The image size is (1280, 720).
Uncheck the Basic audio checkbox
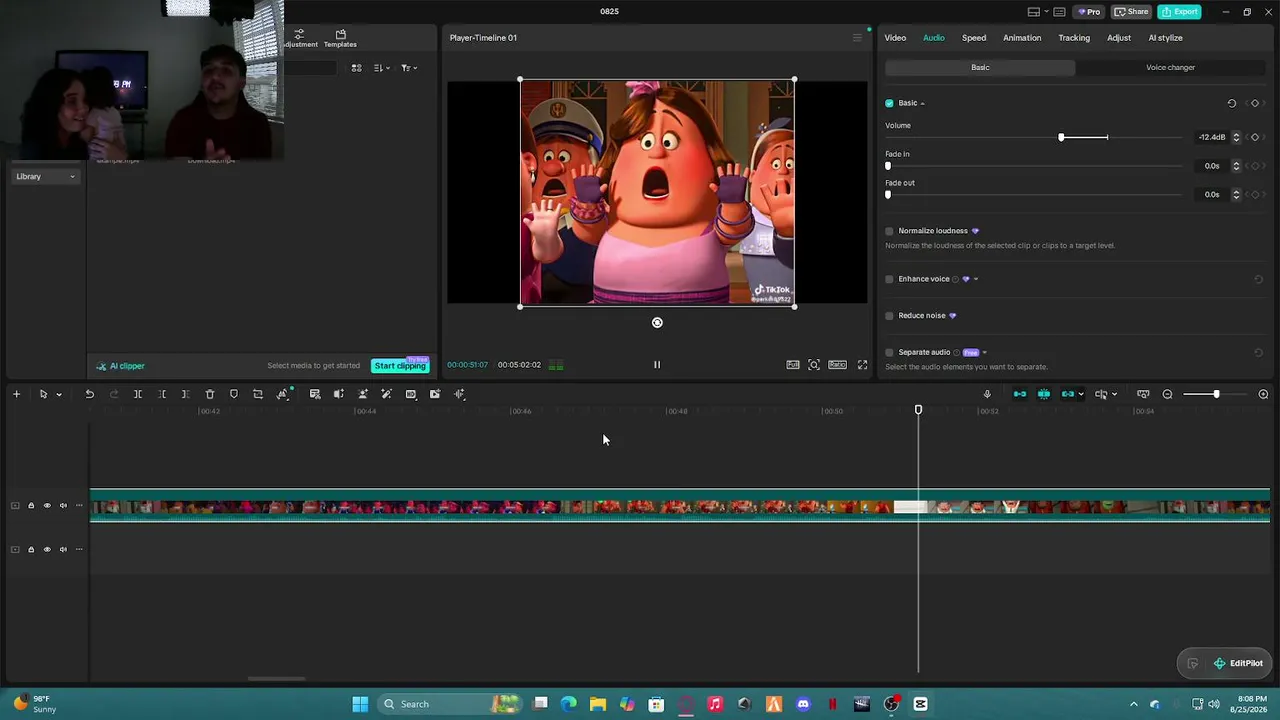point(889,103)
